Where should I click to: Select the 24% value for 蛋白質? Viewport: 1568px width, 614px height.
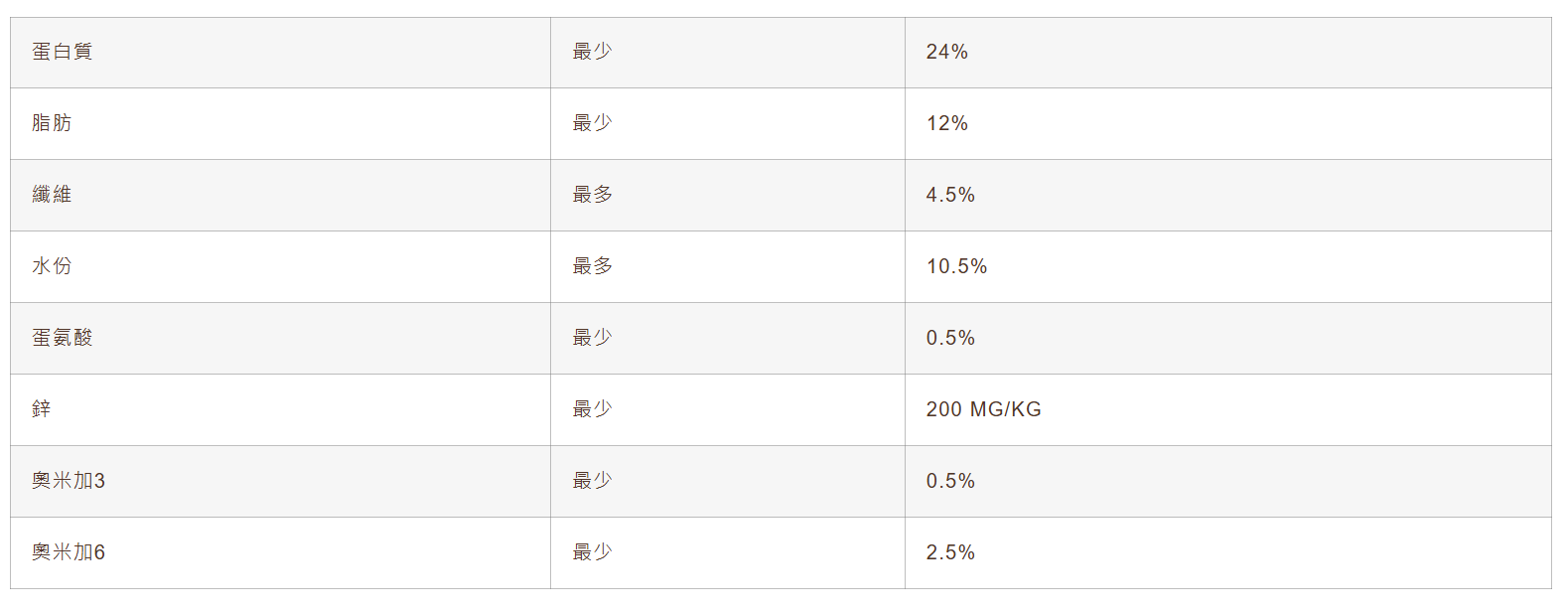coord(946,52)
